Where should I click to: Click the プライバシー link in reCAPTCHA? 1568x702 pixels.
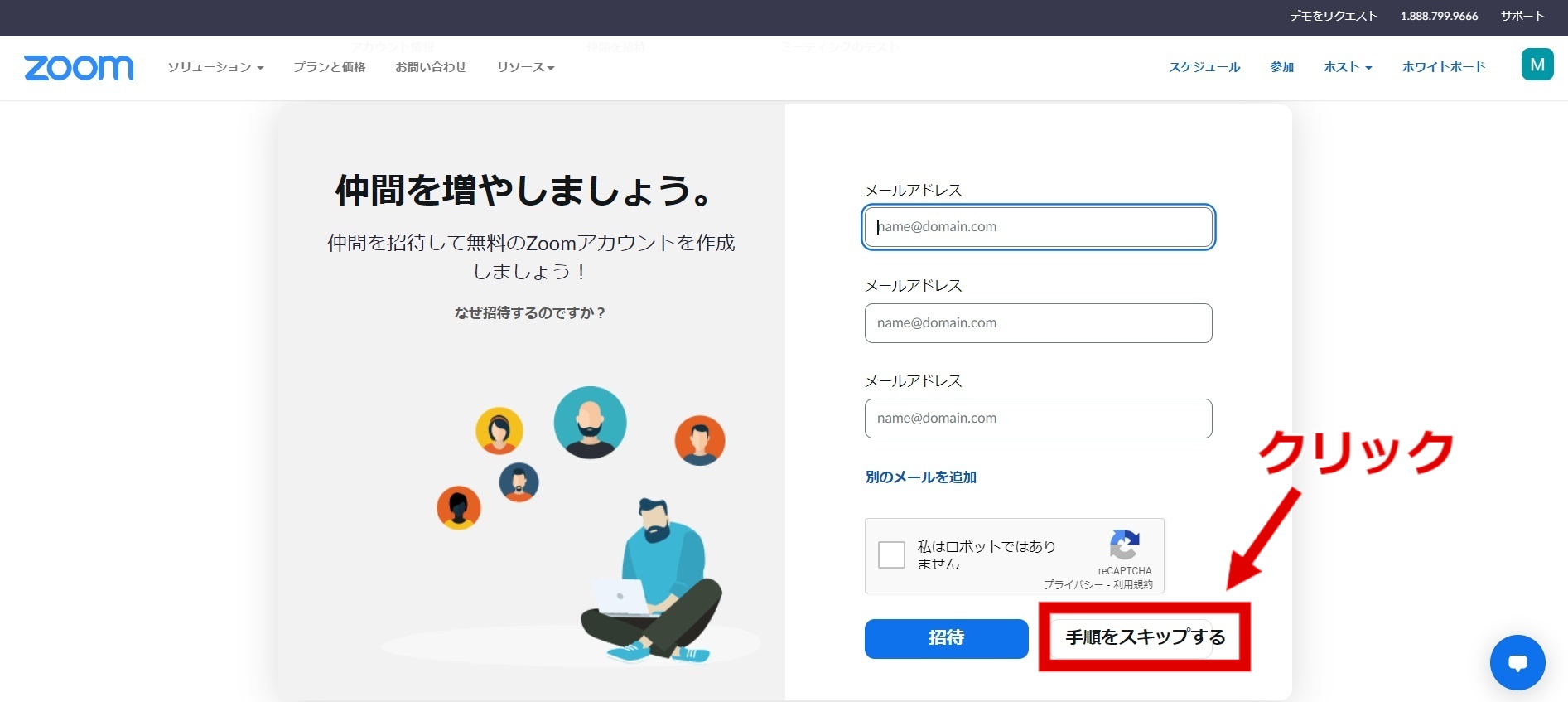click(x=1073, y=584)
